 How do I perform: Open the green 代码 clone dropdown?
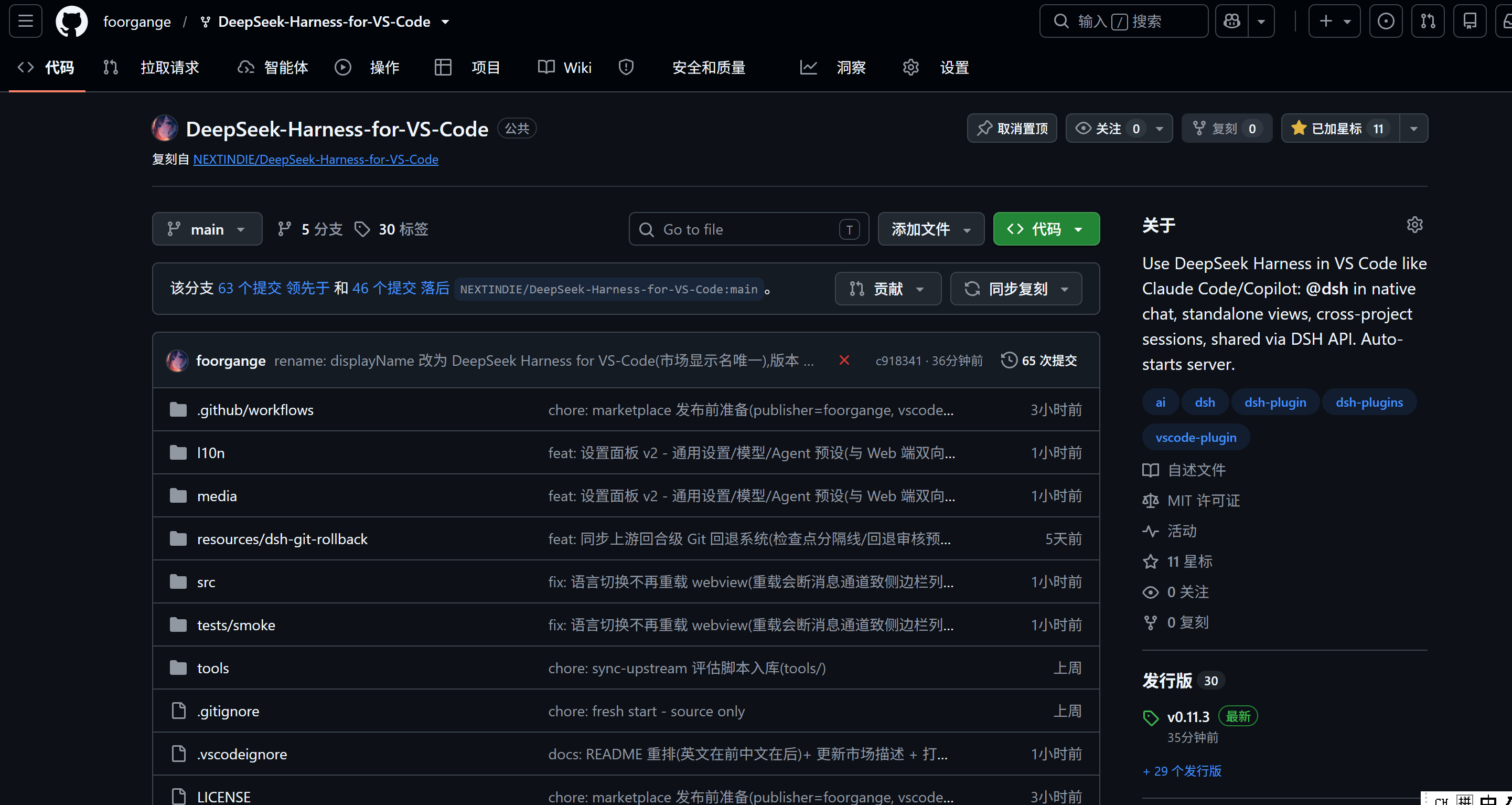(x=1046, y=229)
